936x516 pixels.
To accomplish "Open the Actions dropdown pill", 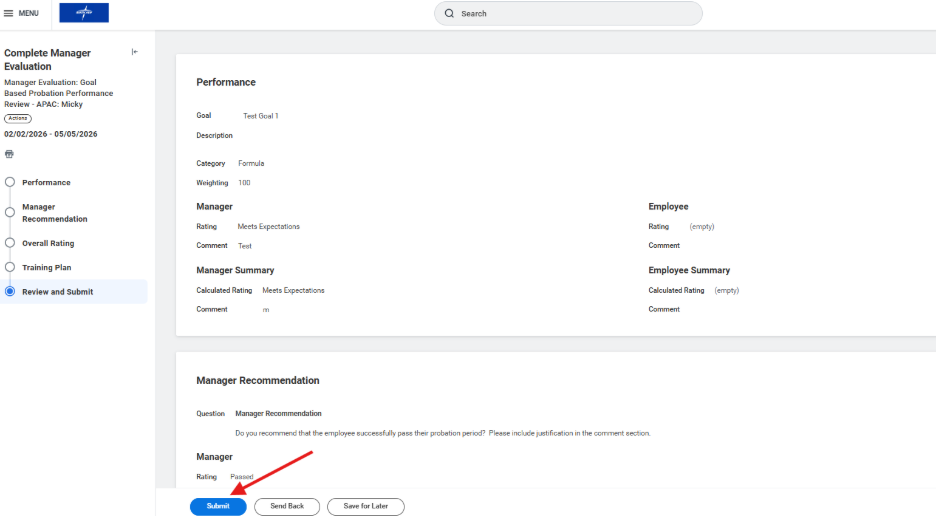I will (x=18, y=118).
